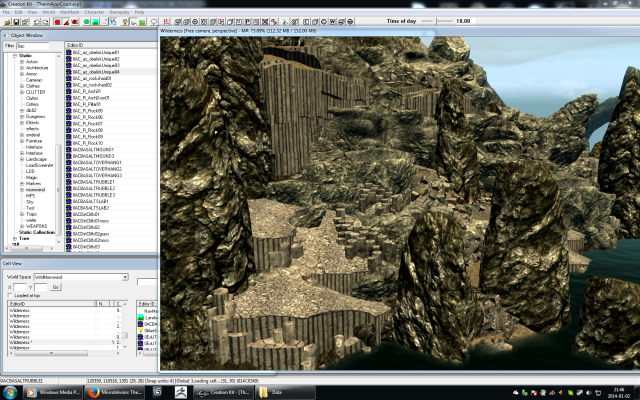The height and width of the screenshot is (400, 640).
Task: Toggle the green grass toolbar icon
Action: click(142, 21)
